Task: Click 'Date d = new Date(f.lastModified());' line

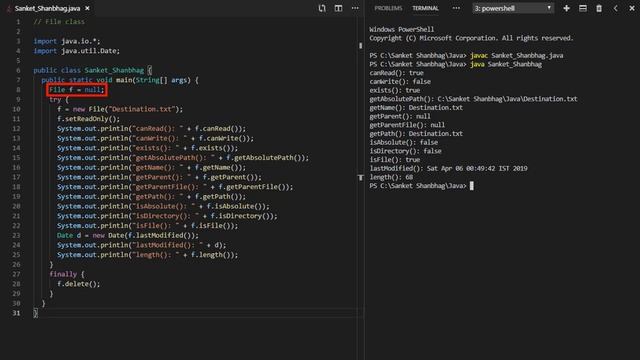Action: pyautogui.click(x=128, y=236)
